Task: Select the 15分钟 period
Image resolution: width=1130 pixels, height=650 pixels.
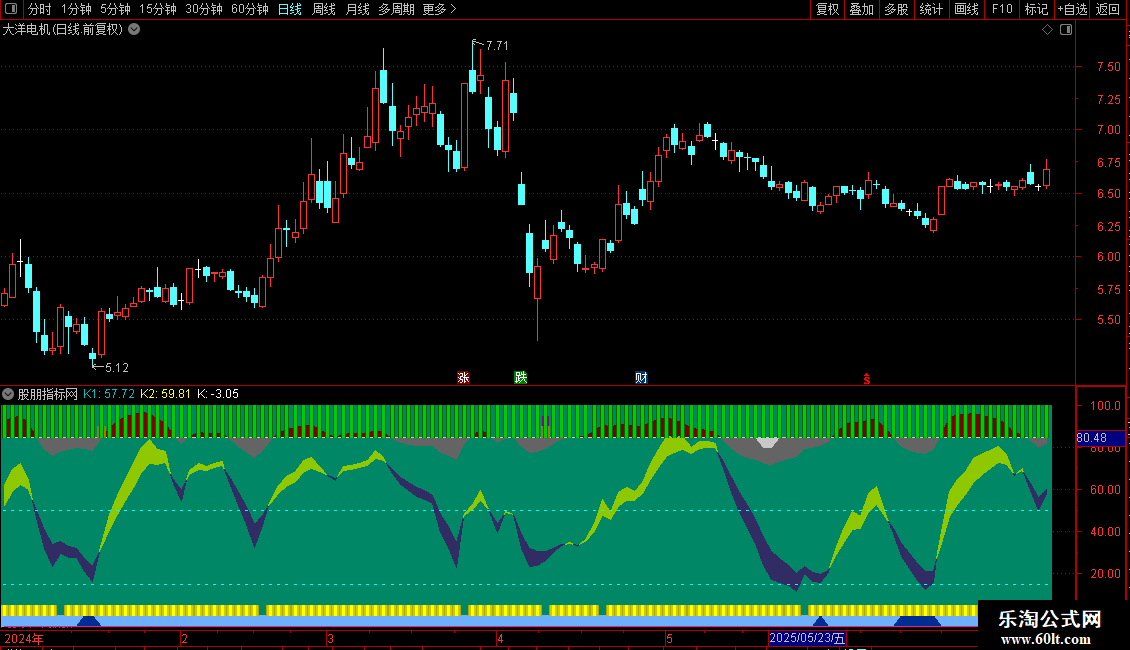Action: pyautogui.click(x=157, y=9)
